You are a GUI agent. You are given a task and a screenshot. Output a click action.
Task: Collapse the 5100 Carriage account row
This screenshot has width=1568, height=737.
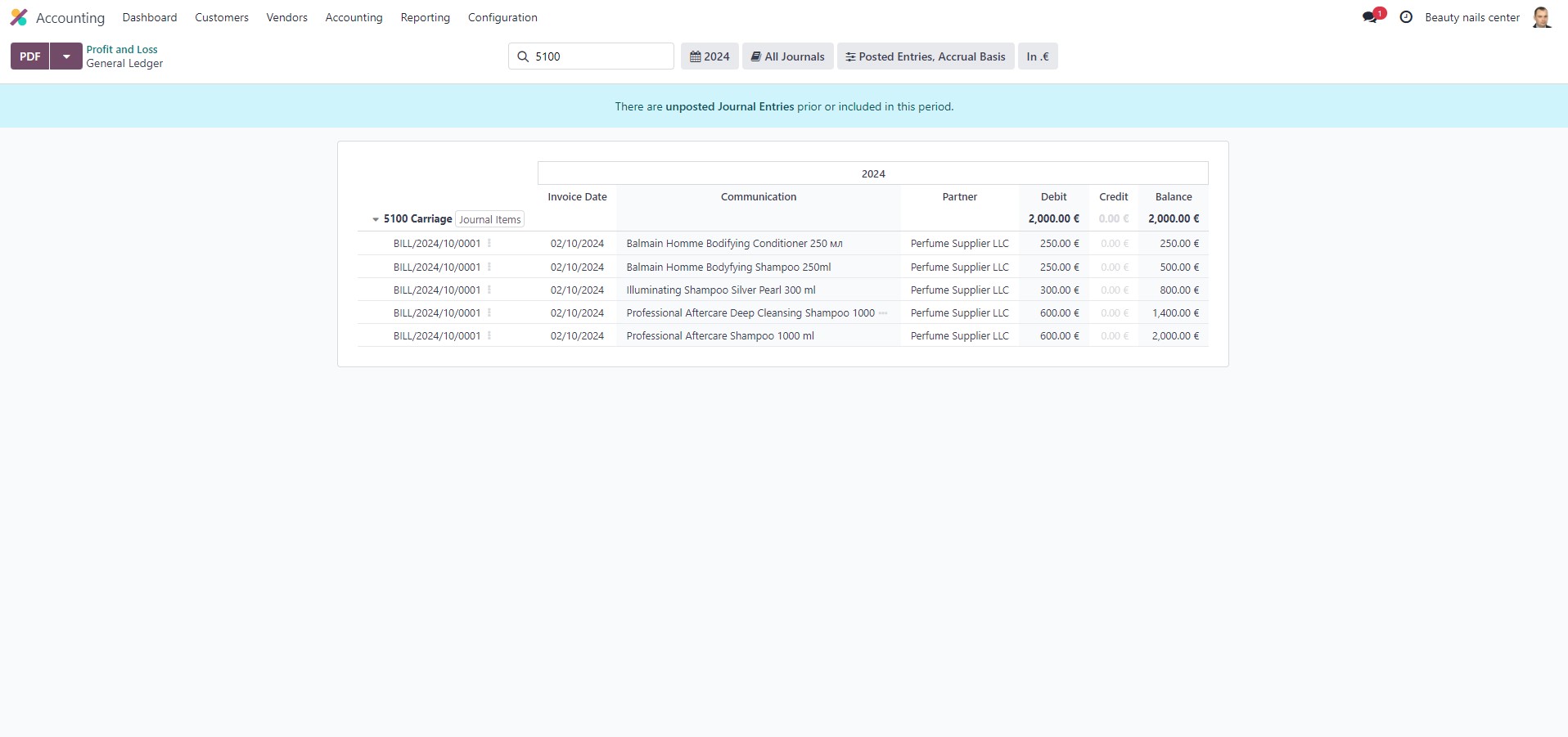pos(376,219)
